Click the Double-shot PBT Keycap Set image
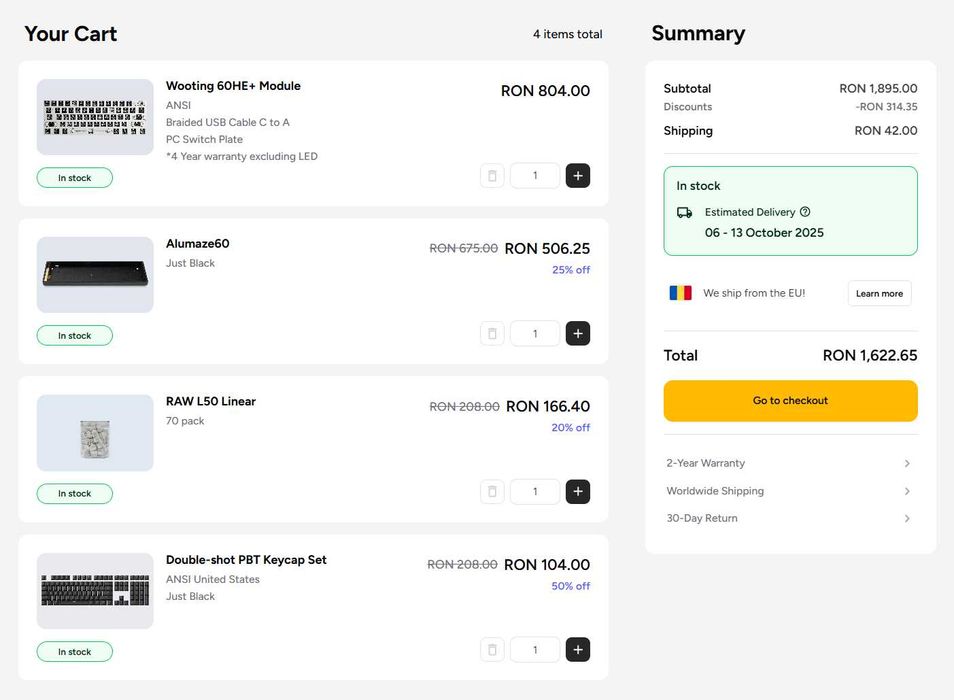954x700 pixels. 95,591
